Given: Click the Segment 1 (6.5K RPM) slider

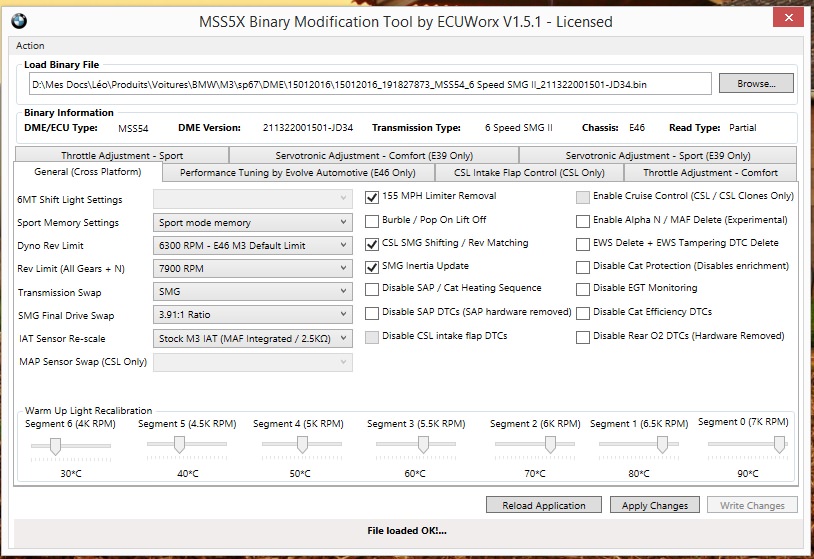Looking at the screenshot, I should [x=639, y=445].
